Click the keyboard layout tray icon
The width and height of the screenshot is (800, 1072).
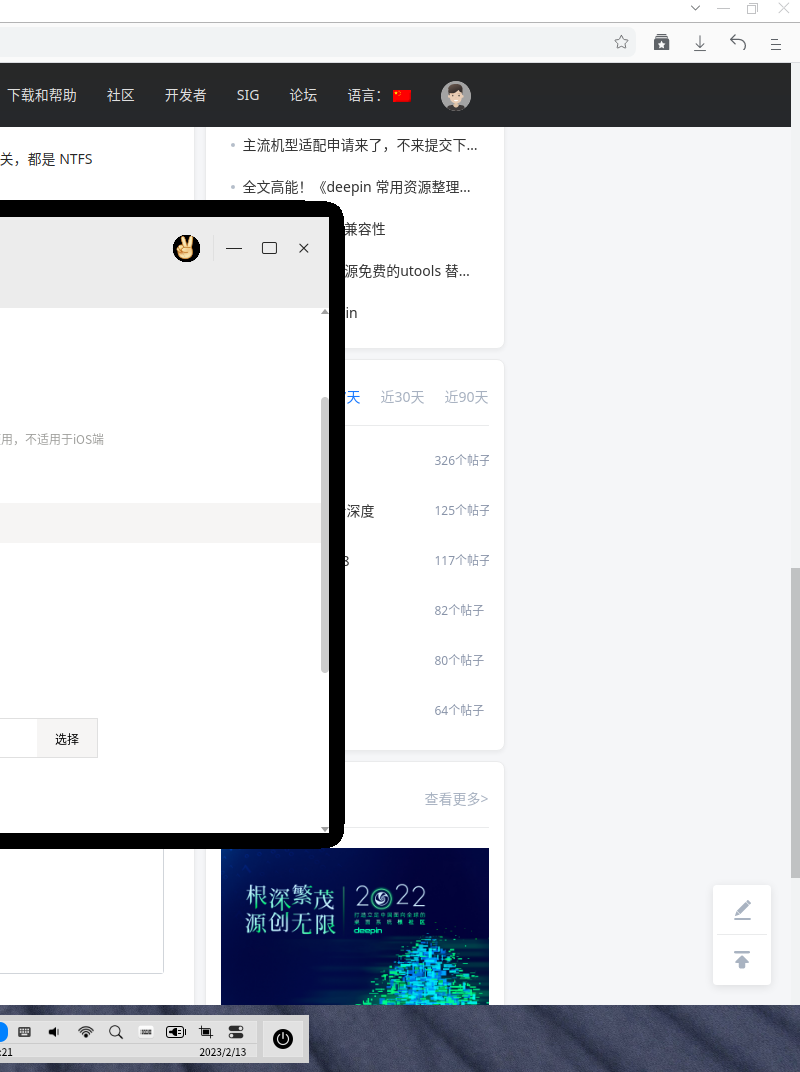coord(146,1032)
